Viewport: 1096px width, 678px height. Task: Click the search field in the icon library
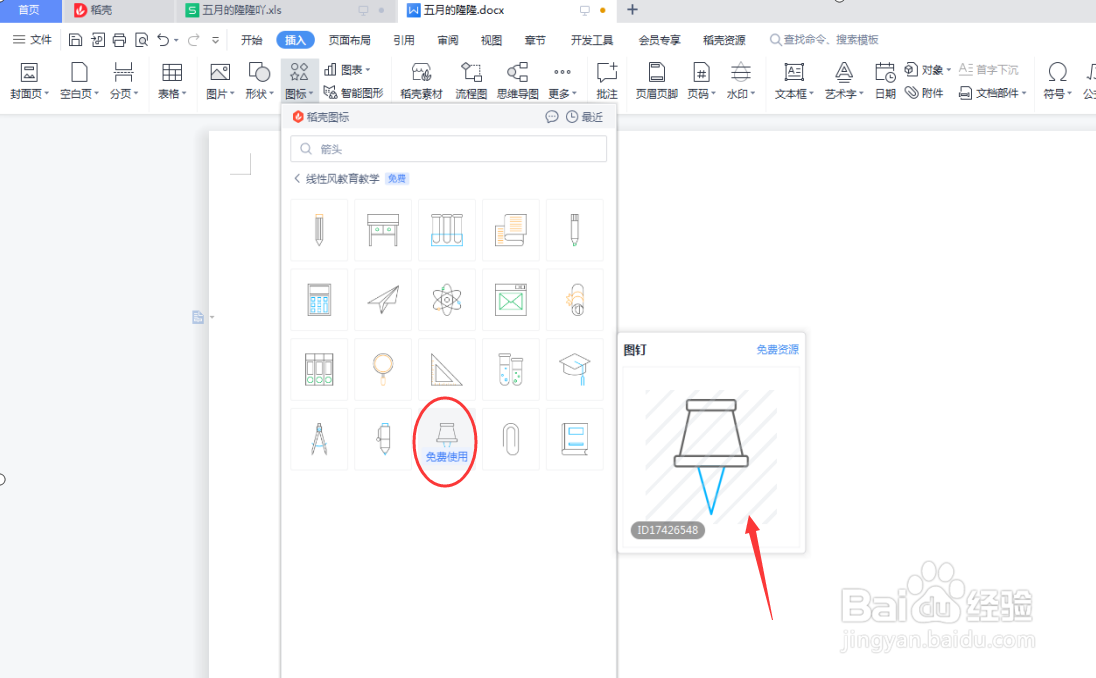(x=447, y=147)
